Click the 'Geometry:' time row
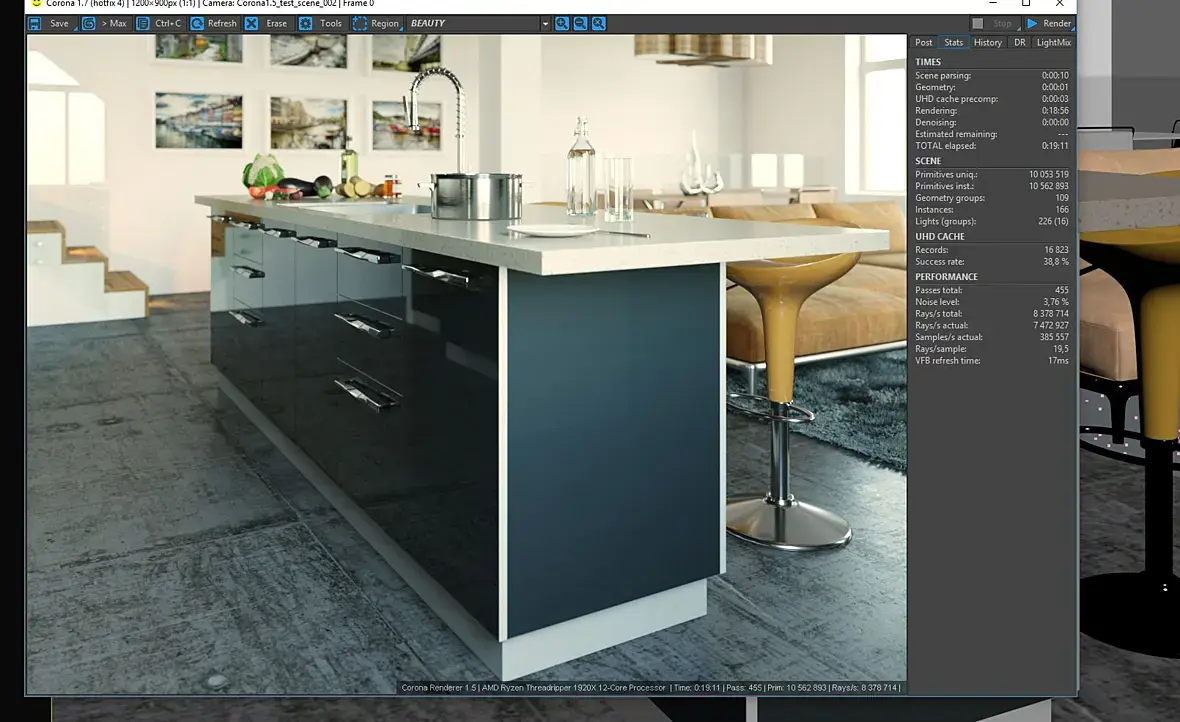This screenshot has width=1180, height=722. point(992,87)
